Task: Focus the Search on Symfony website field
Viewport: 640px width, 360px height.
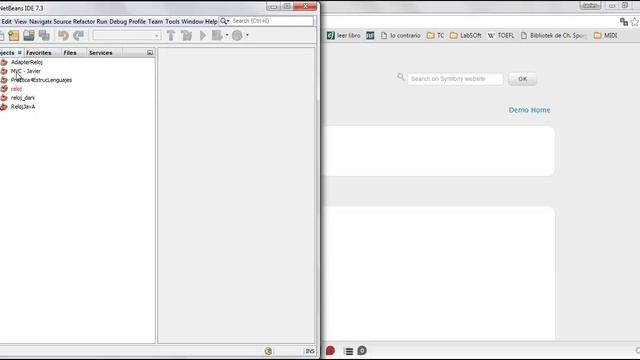Action: (455, 79)
